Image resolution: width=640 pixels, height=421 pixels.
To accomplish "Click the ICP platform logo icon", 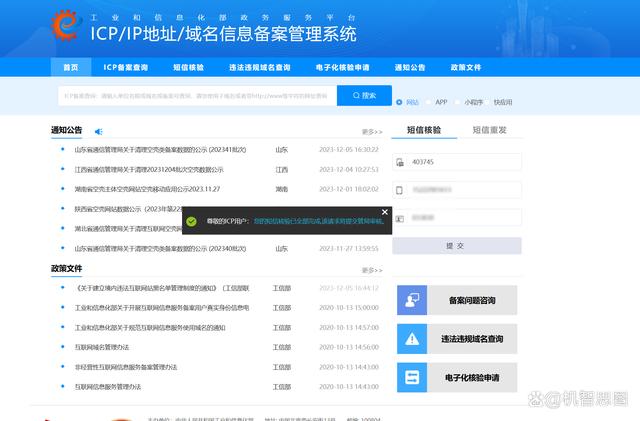I will pos(64,26).
